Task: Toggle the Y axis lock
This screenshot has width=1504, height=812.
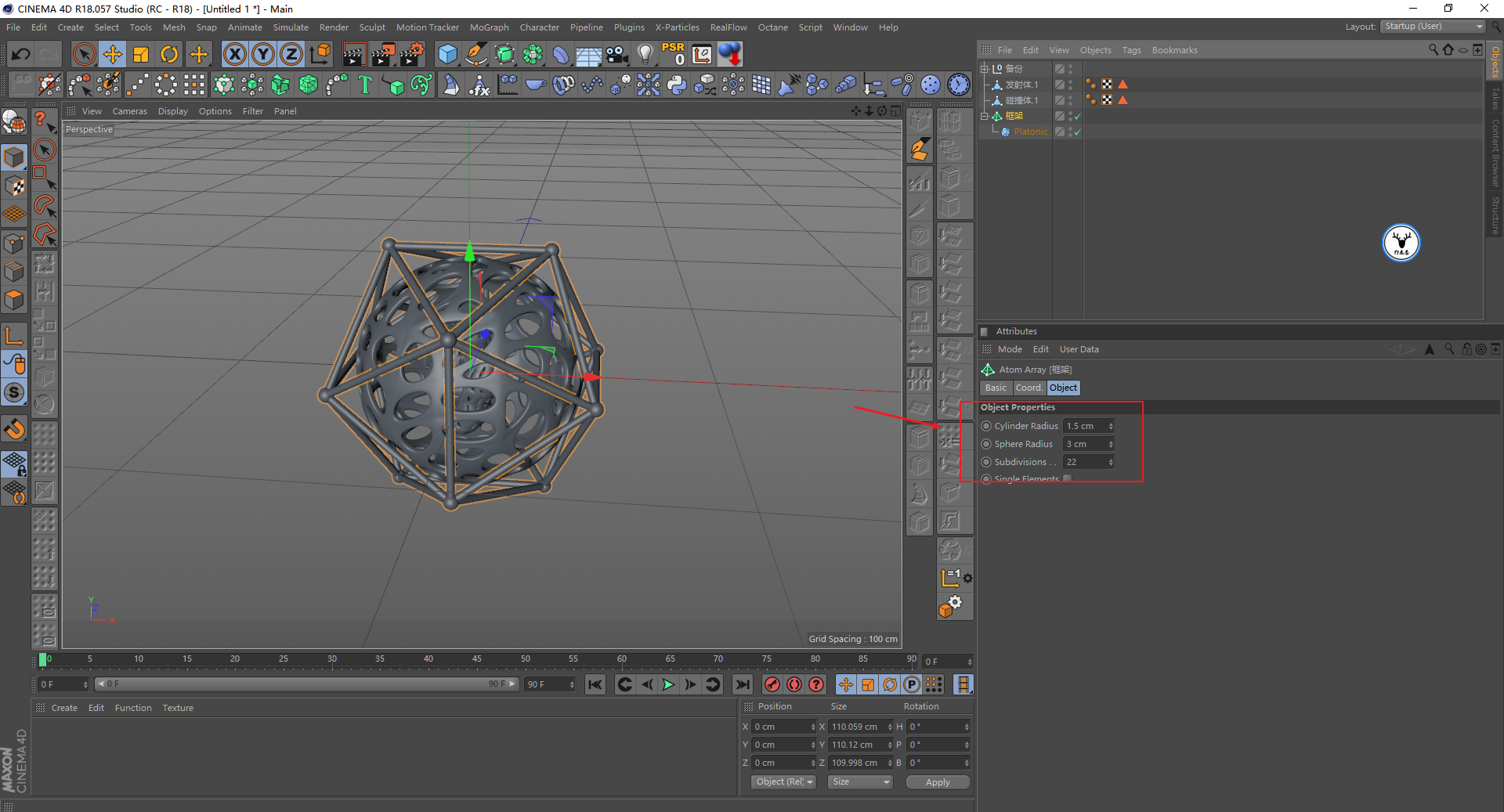Action: 263,54
